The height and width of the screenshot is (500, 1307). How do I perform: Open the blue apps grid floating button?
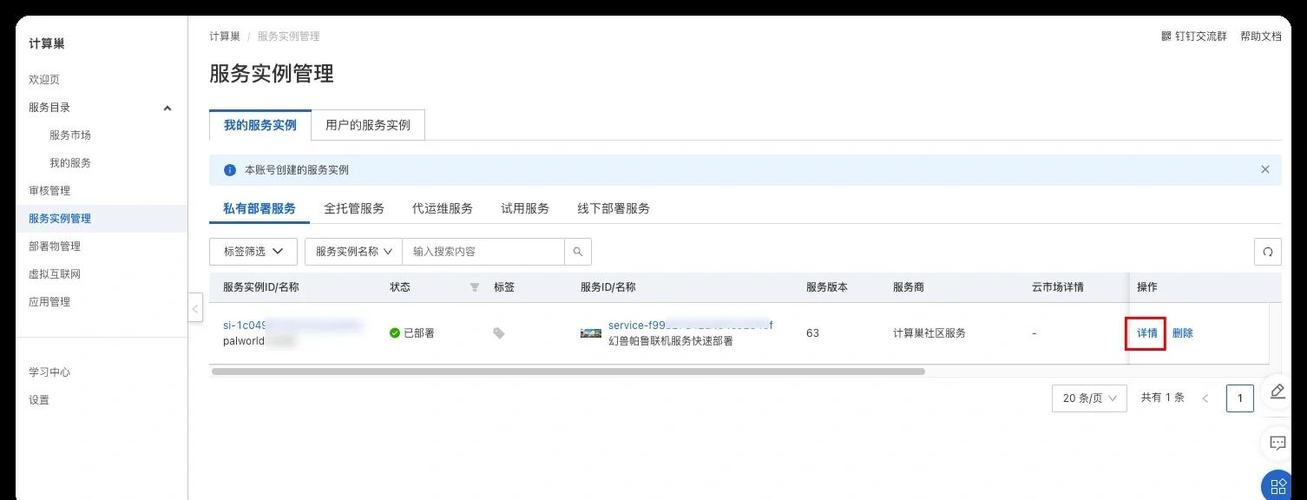[1277, 486]
